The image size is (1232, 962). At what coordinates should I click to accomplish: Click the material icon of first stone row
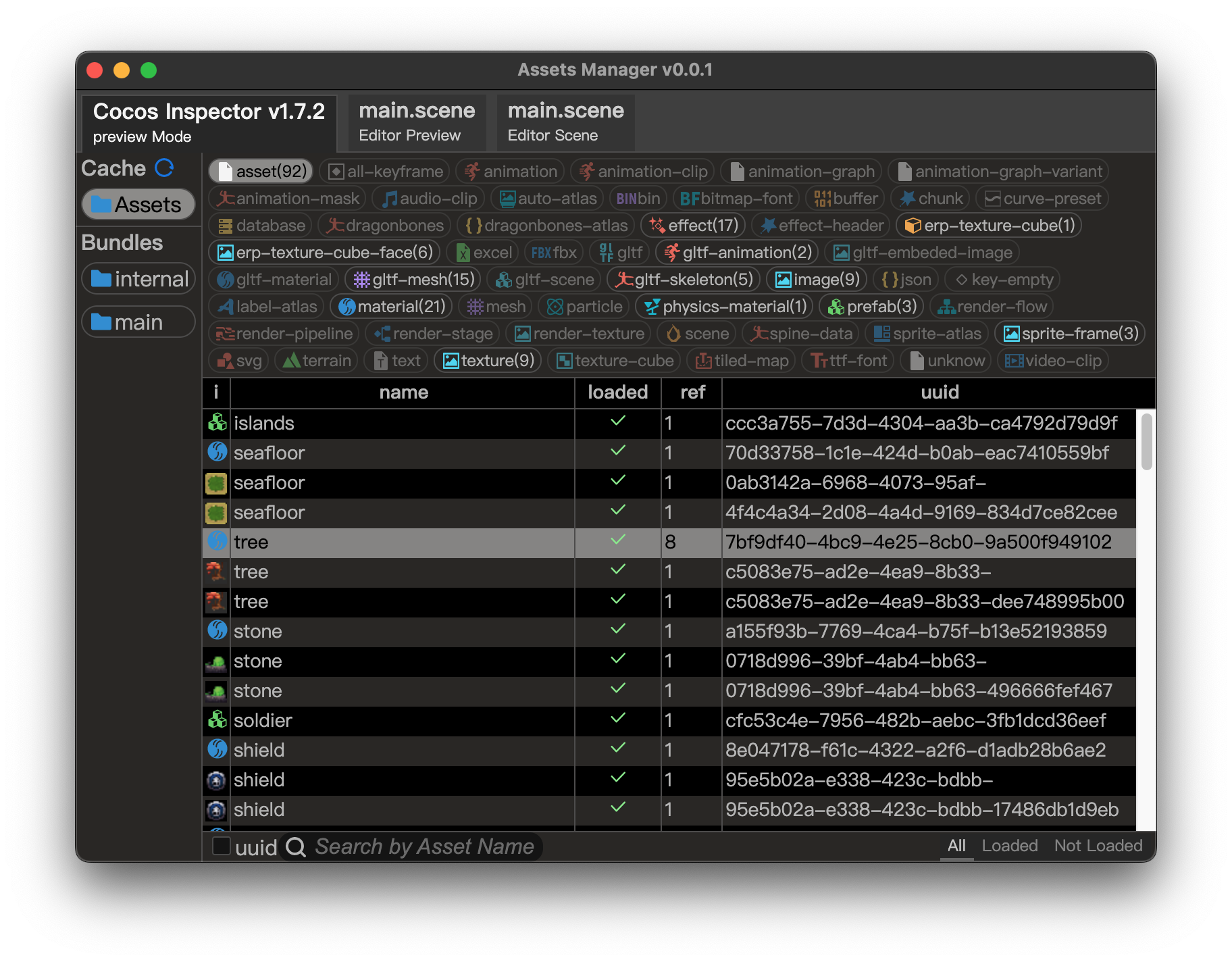[x=216, y=631]
